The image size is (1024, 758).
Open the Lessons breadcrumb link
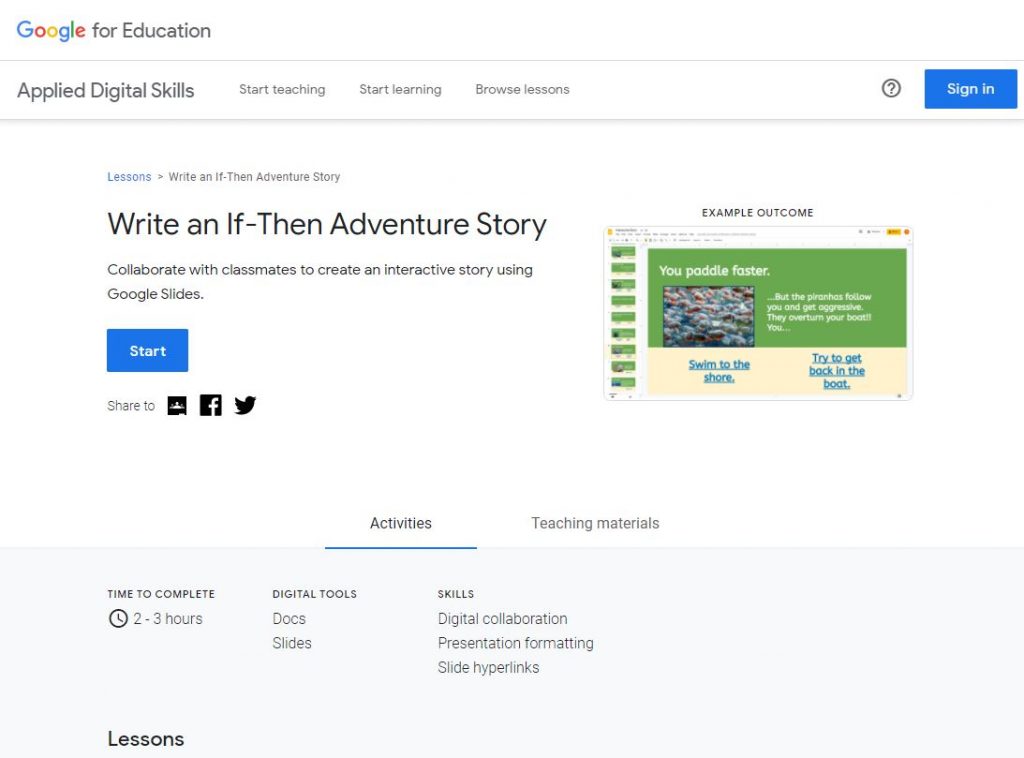click(128, 176)
